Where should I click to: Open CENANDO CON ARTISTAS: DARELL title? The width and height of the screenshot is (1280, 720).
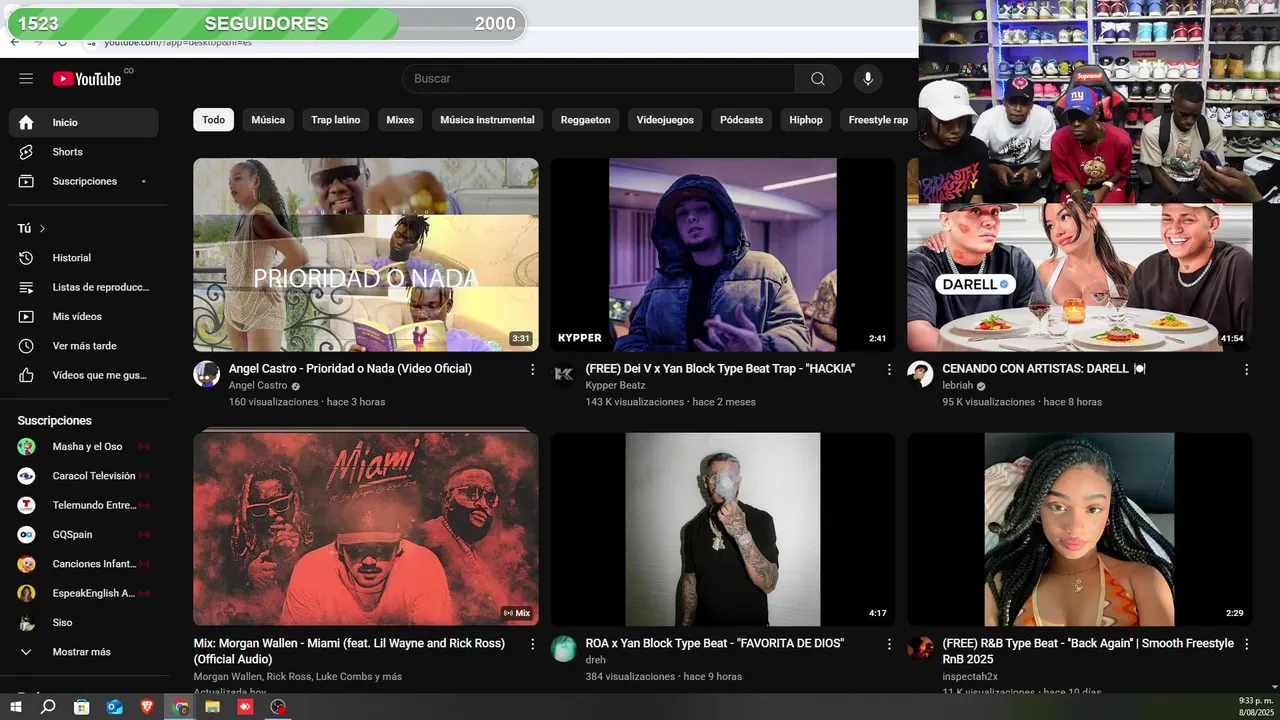pyautogui.click(x=1044, y=369)
